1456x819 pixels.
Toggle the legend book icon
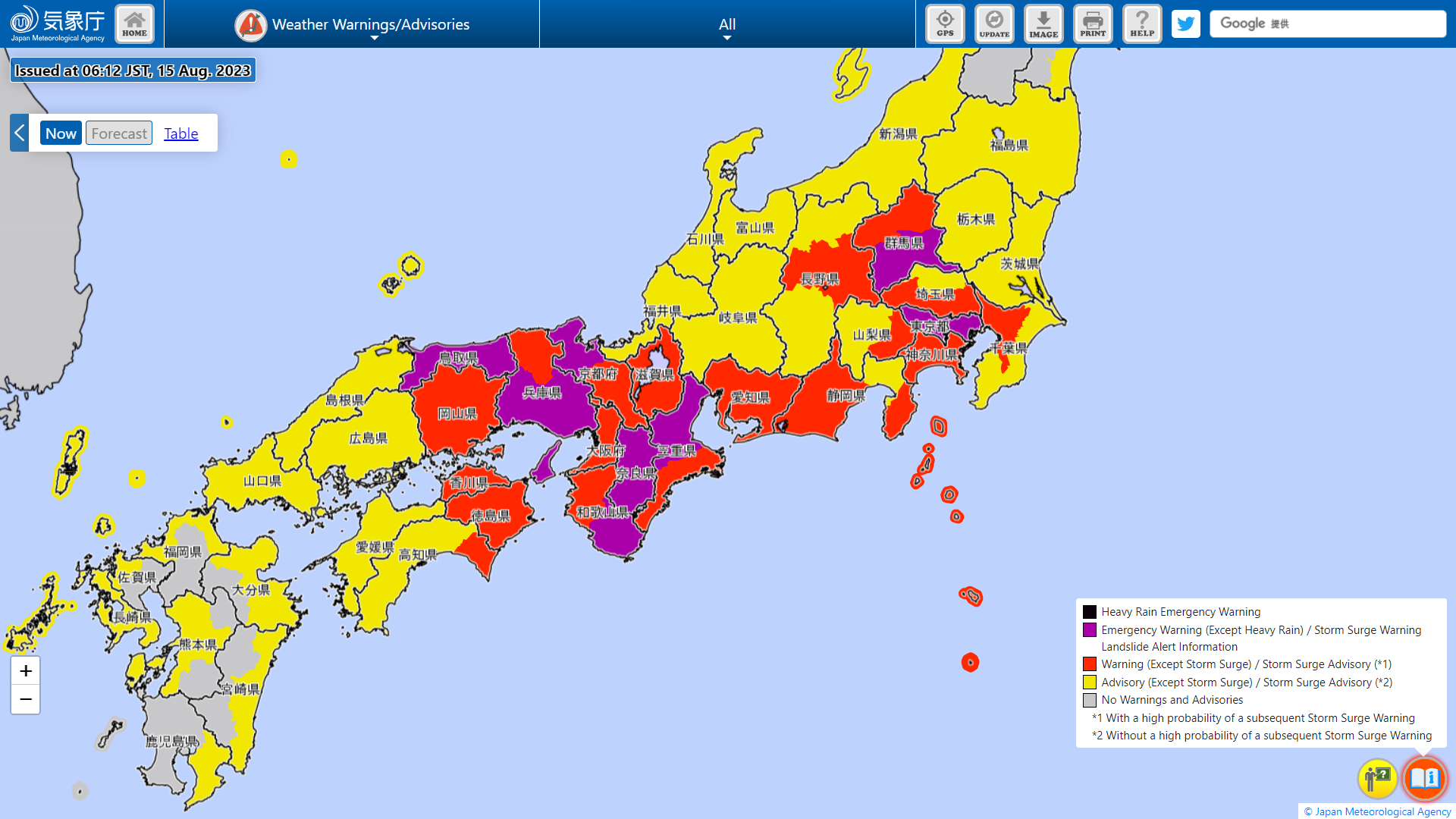coord(1424,778)
